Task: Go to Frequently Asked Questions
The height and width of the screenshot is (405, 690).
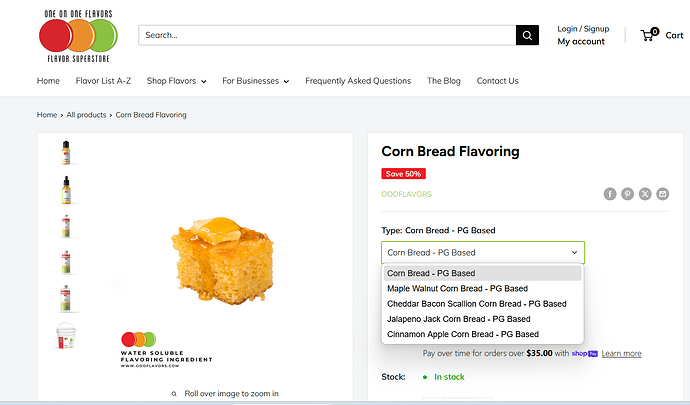Action: coord(358,81)
